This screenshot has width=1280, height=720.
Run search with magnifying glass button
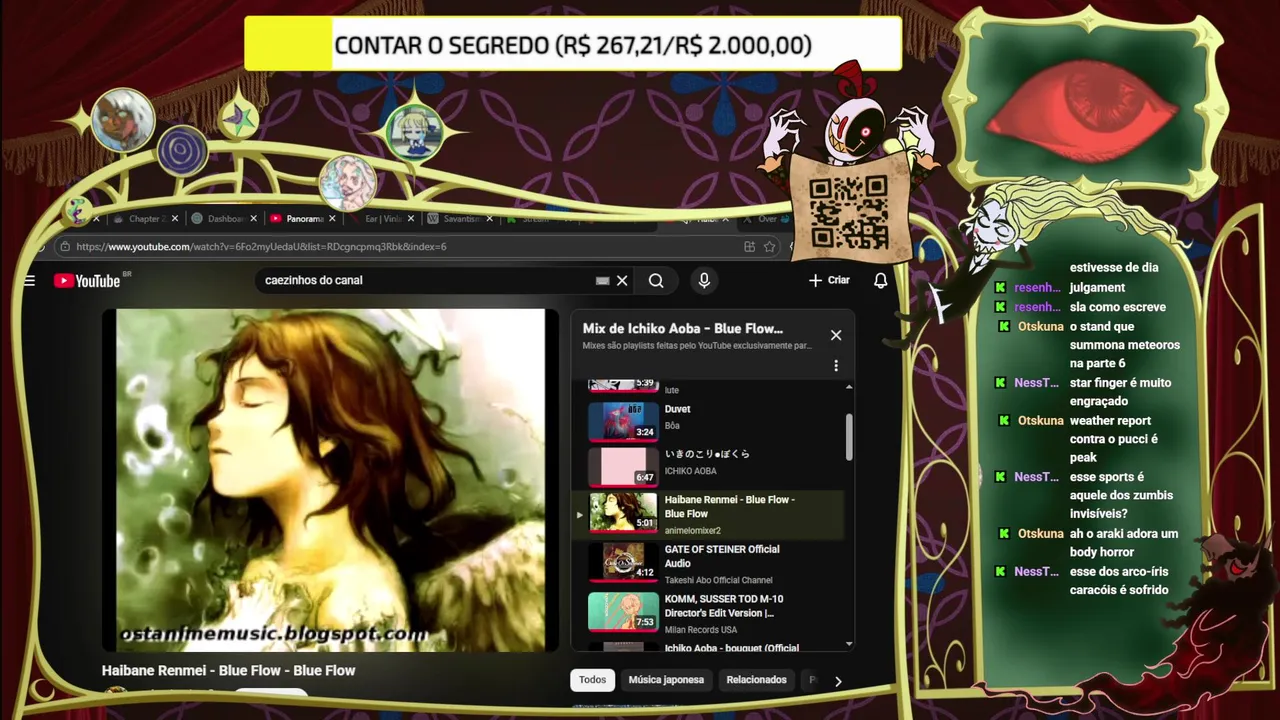(656, 281)
